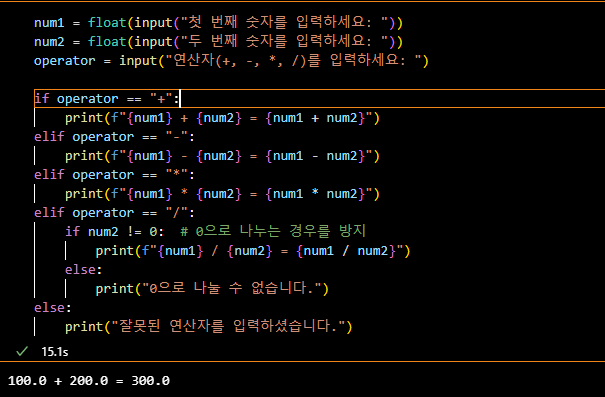The width and height of the screenshot is (605, 397).
Task: Click the if num2 != 0 line
Action: click(x=215, y=231)
